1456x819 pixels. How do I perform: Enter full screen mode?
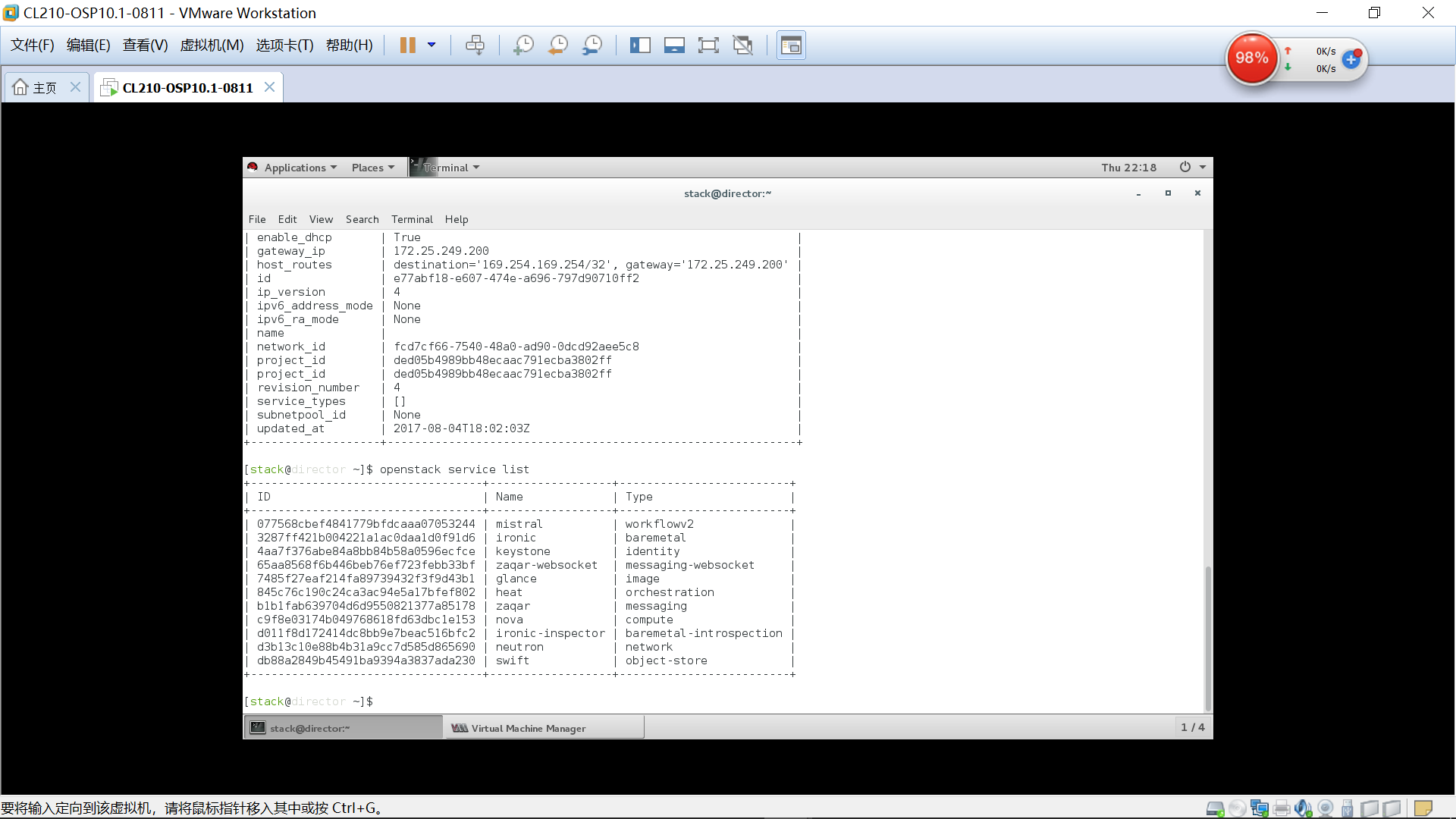click(708, 45)
